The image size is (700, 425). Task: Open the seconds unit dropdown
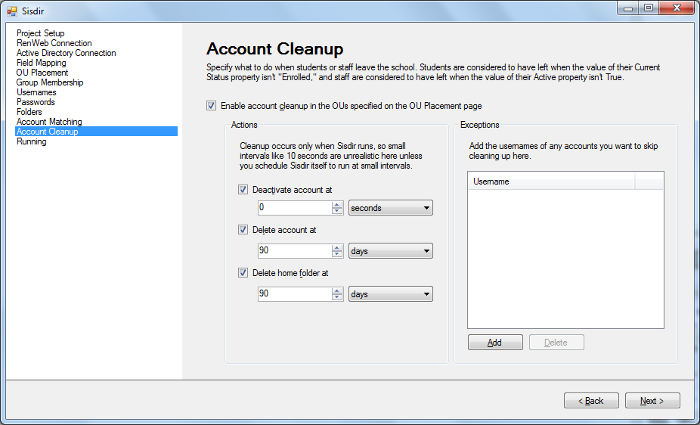coord(390,208)
